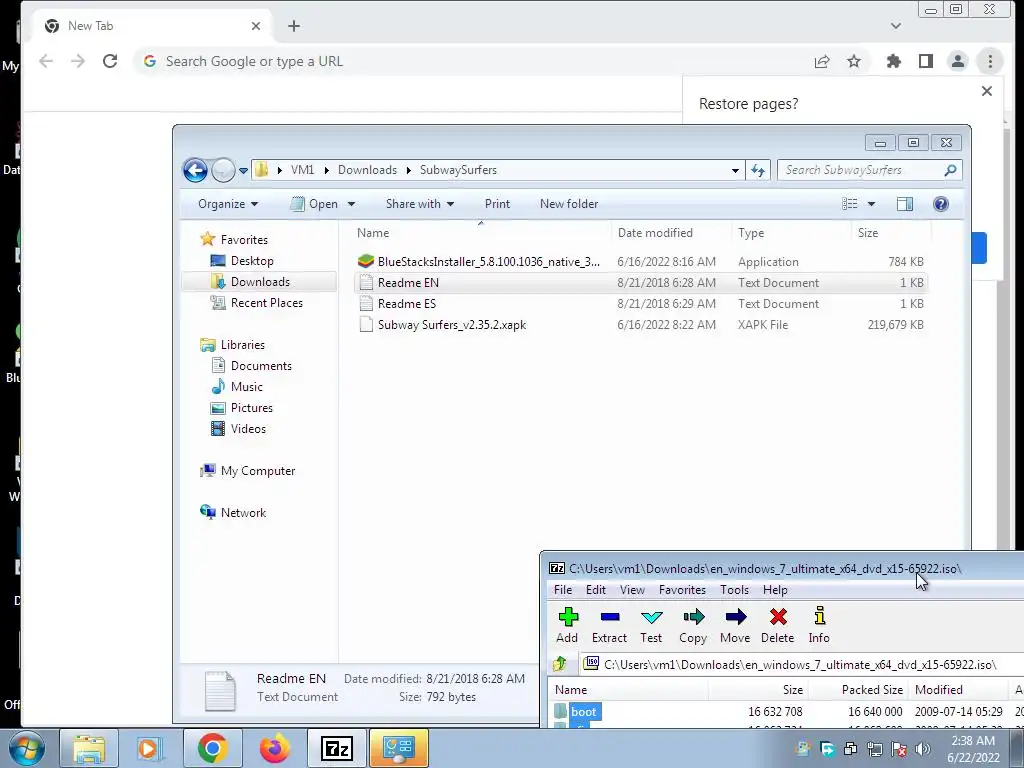Open the taskbar volume speaker icon
Viewport: 1024px width, 768px height.
[921, 748]
